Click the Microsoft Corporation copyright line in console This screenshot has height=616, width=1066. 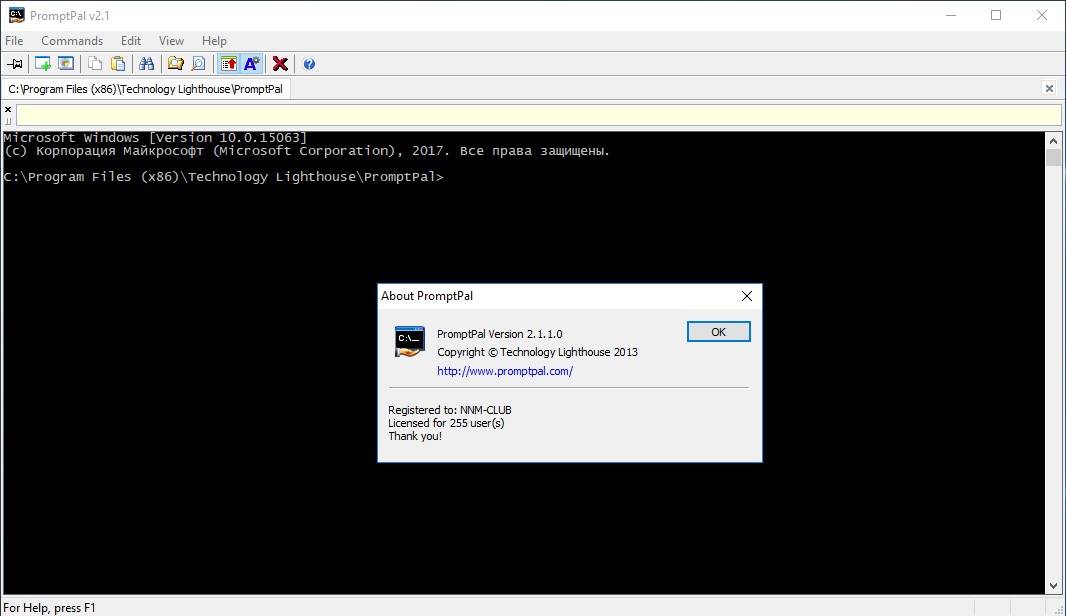[306, 151]
